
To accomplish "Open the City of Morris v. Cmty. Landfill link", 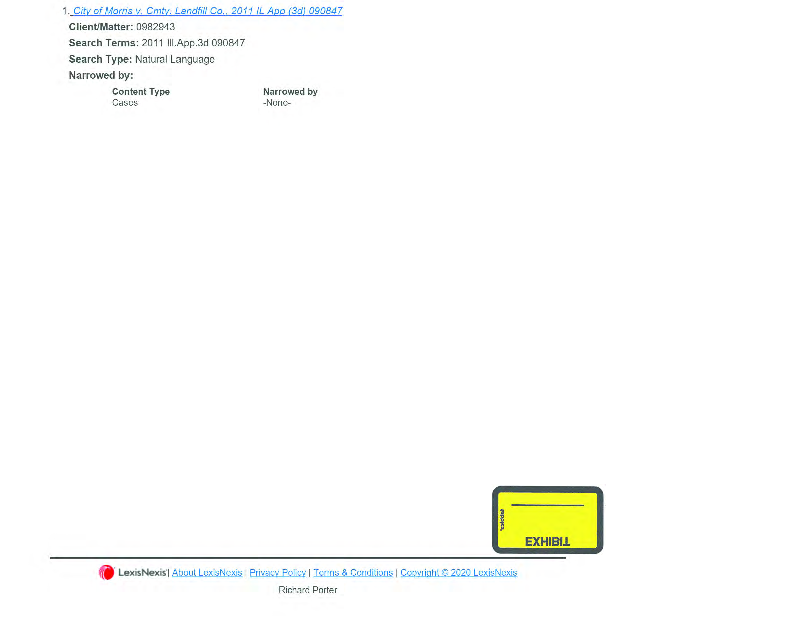I will click(207, 11).
